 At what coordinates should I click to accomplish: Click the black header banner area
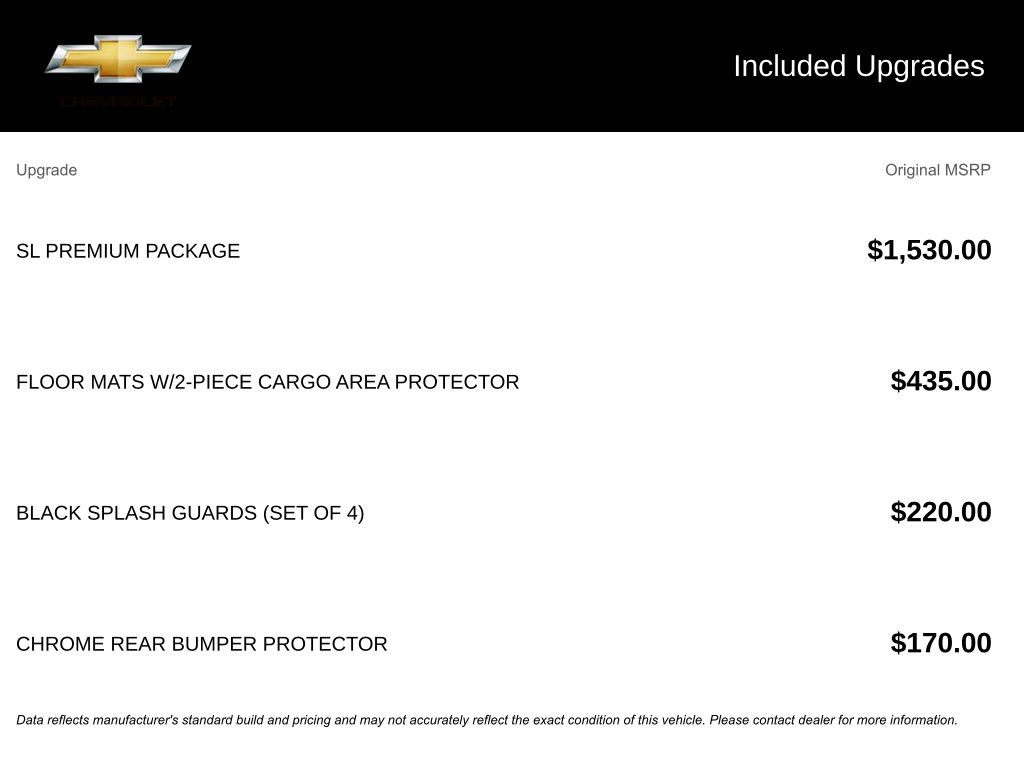512,65
